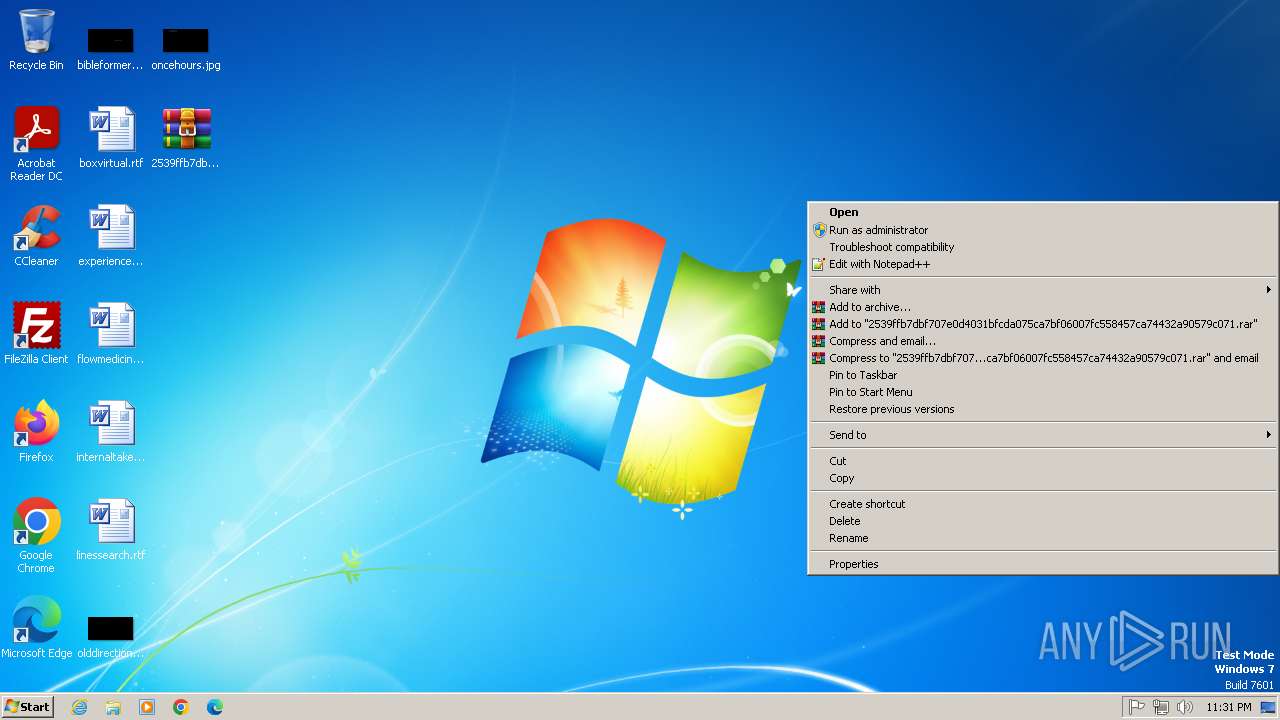Open Windows Media Player from taskbar
1280x720 pixels.
tap(147, 707)
